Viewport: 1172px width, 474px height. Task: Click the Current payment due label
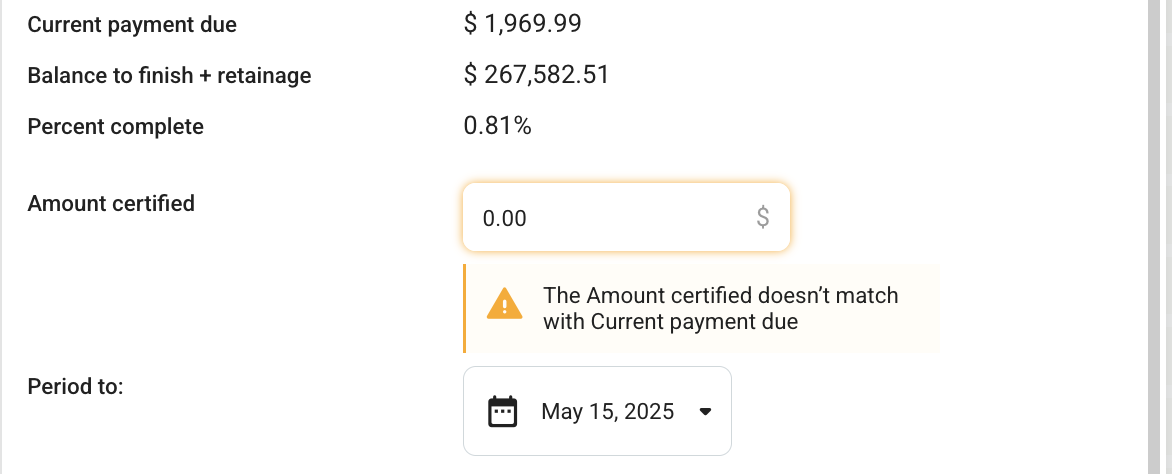tap(132, 25)
